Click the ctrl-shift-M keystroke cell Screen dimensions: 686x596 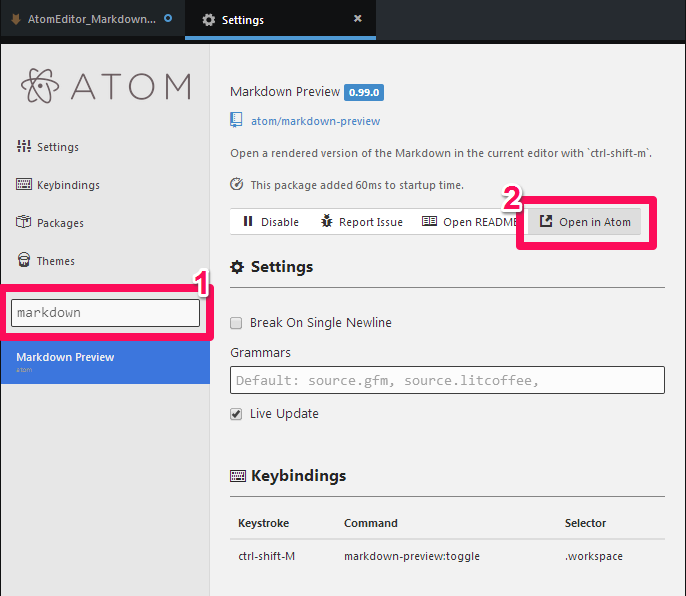click(266, 556)
